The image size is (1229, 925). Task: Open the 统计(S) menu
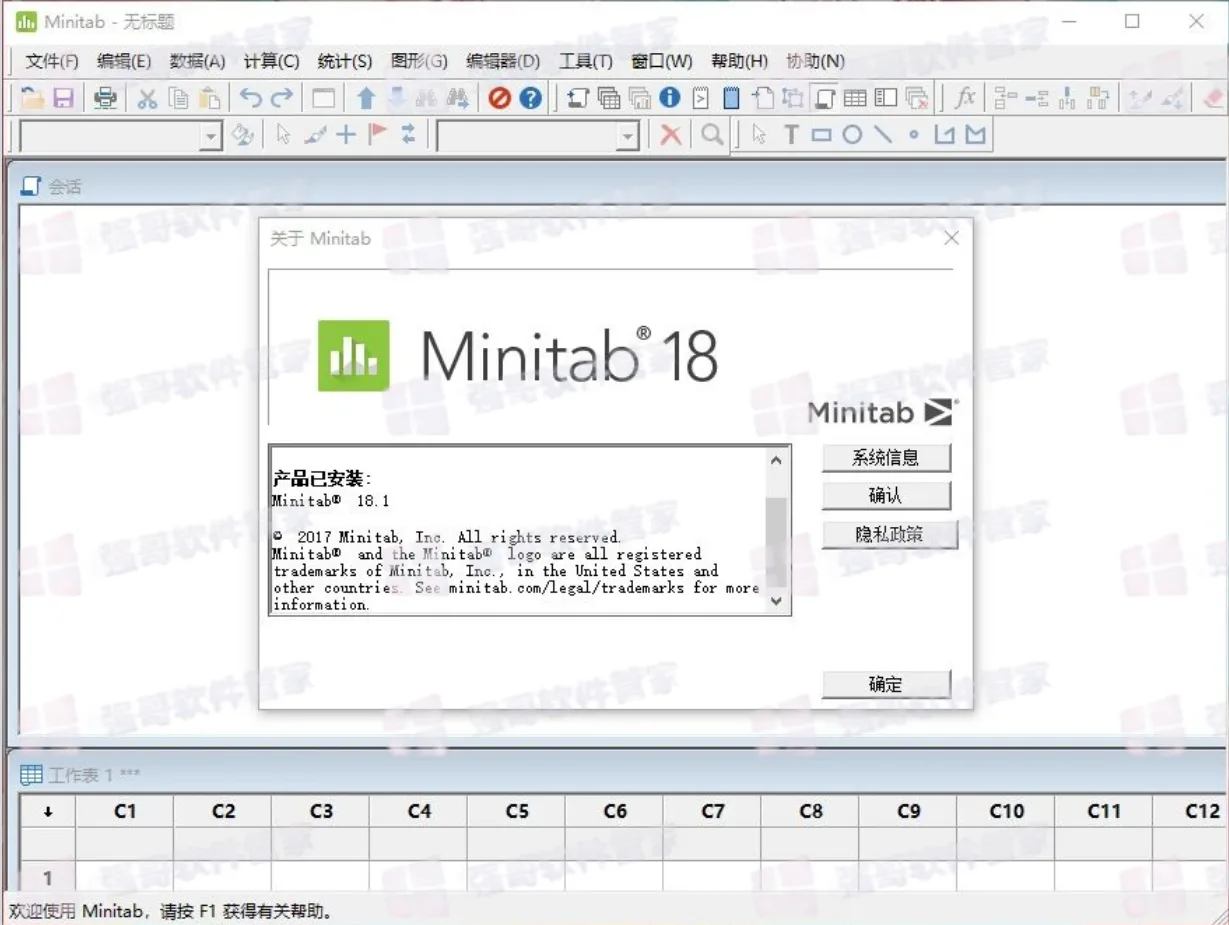345,61
